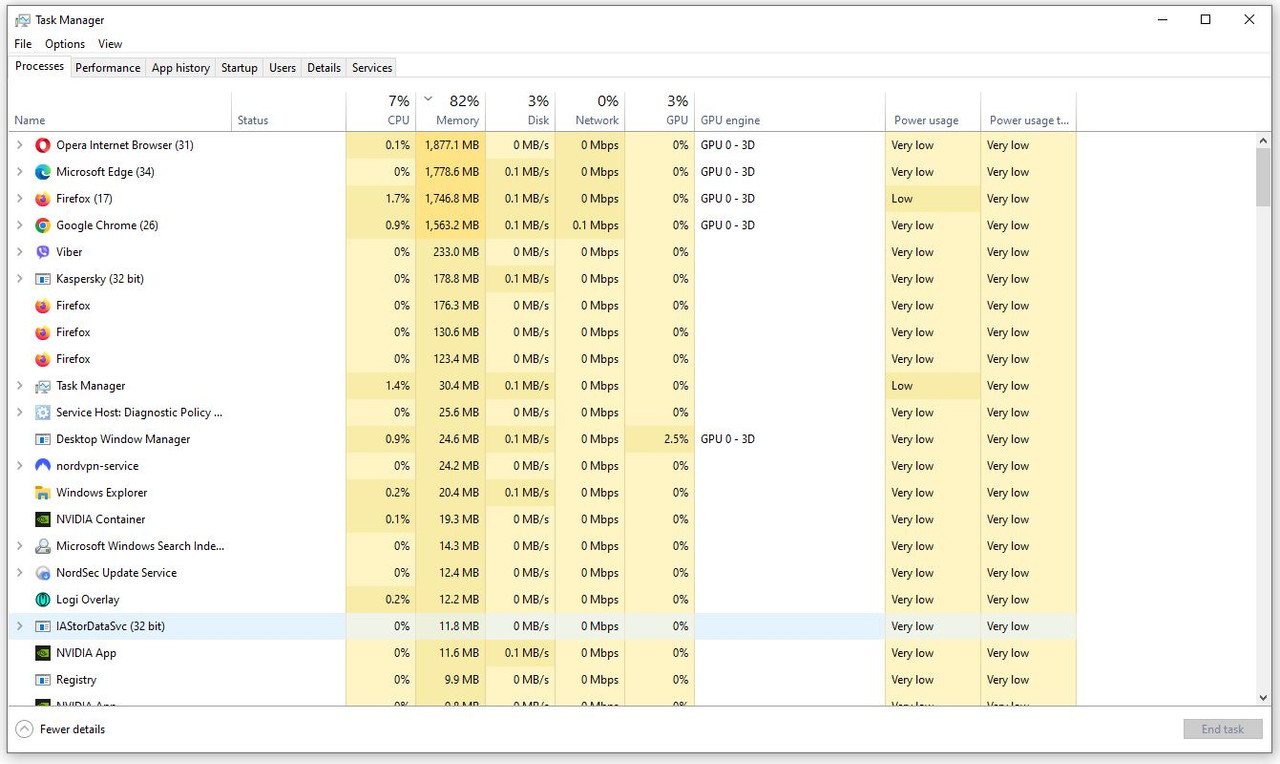Open the View menu
The width and height of the screenshot is (1280, 764).
(x=110, y=44)
